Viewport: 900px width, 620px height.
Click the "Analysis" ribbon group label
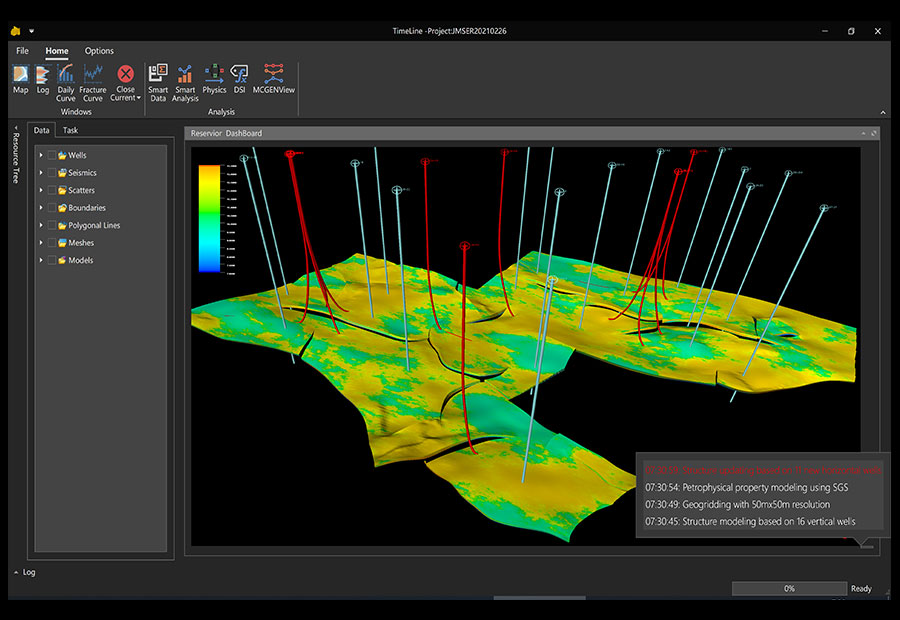coord(221,112)
